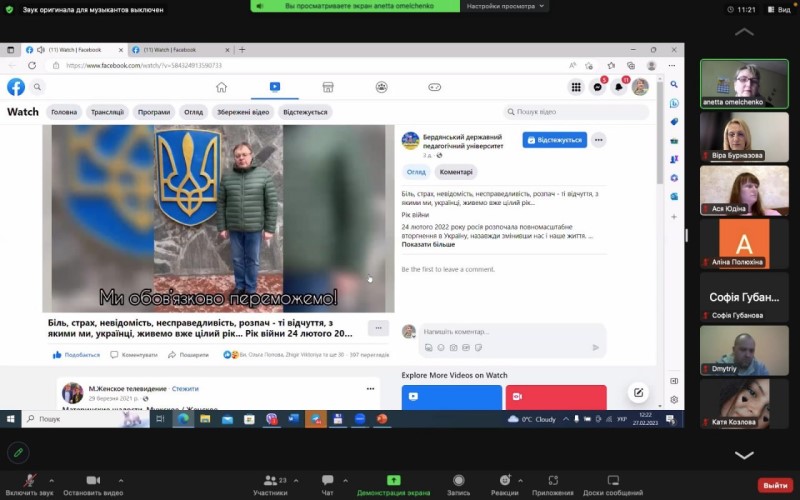Open Zoom Приложения apps
The image size is (800, 500).
[553, 485]
